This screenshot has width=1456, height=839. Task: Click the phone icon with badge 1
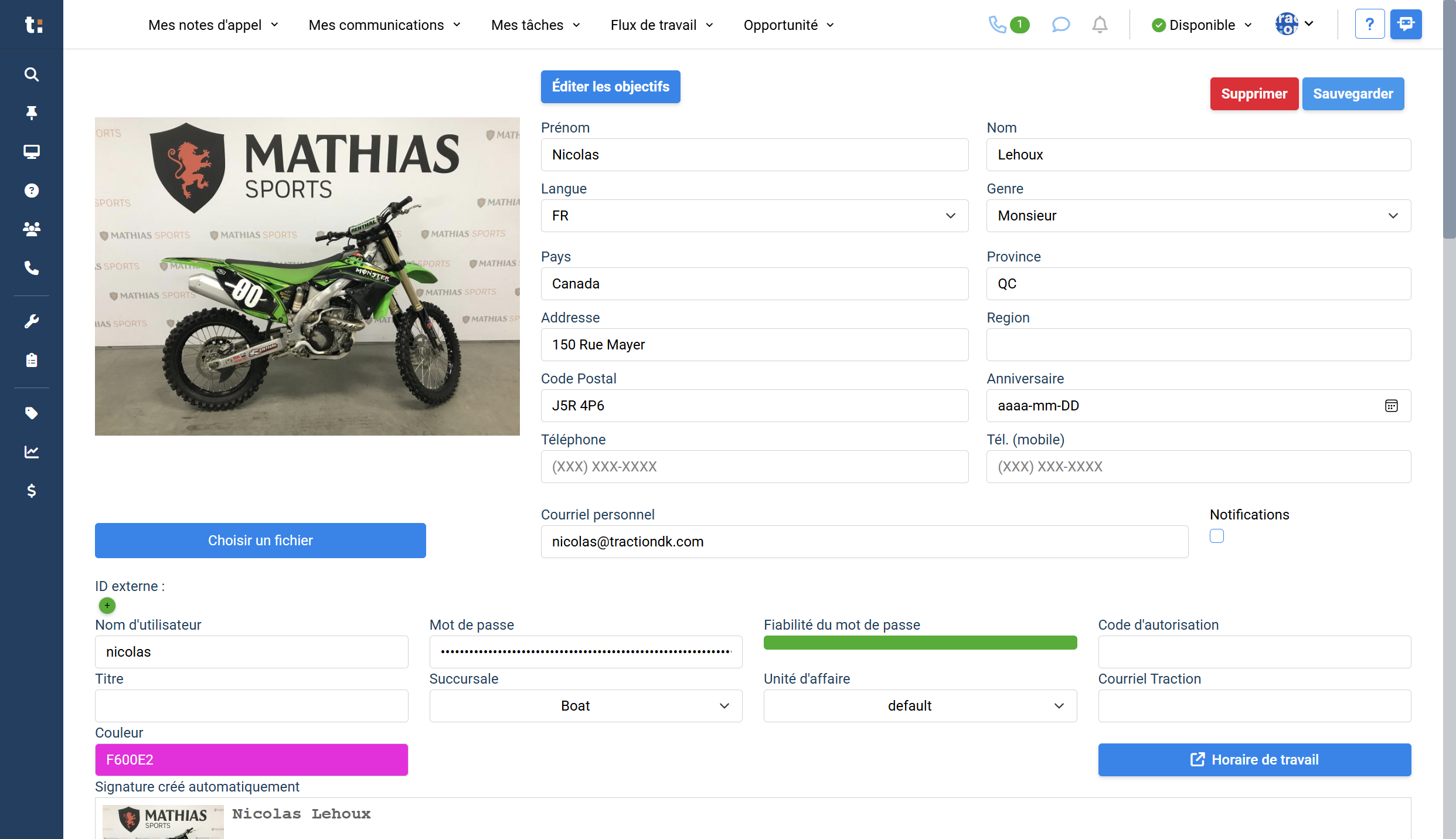click(x=997, y=25)
